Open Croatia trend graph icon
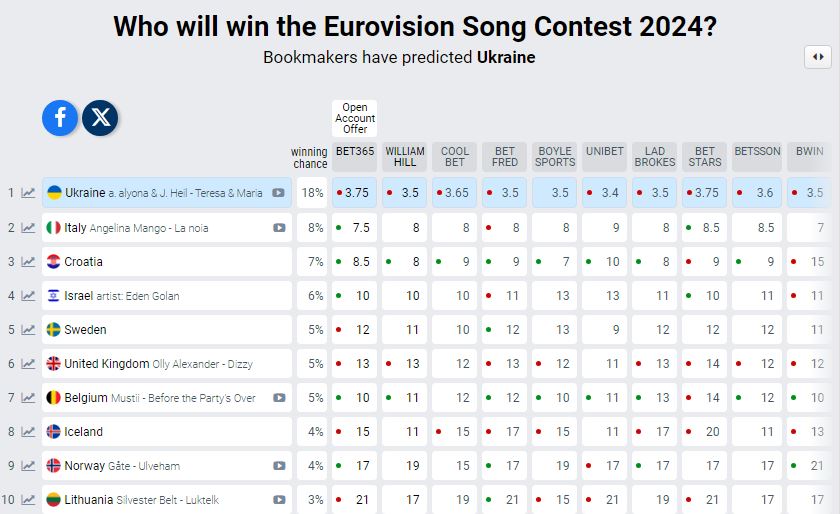Screen dimensions: 840x514 pyautogui.click(x=28, y=262)
